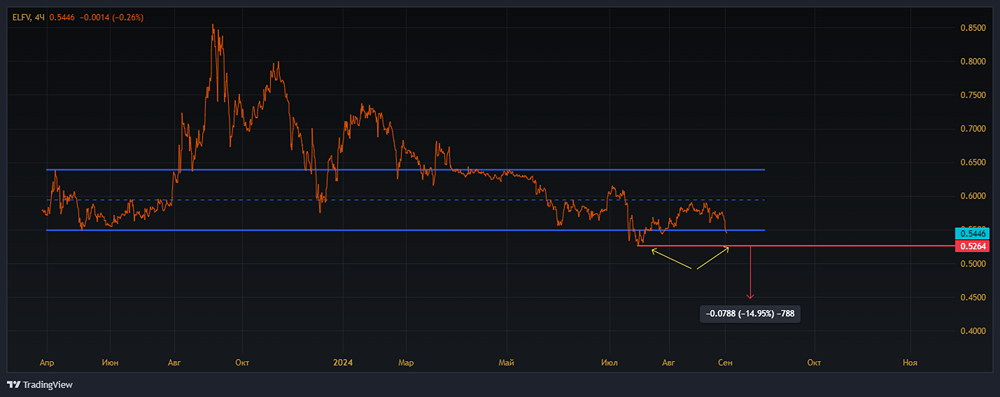
Task: Click the 0.7000 price axis value
Action: [973, 129]
